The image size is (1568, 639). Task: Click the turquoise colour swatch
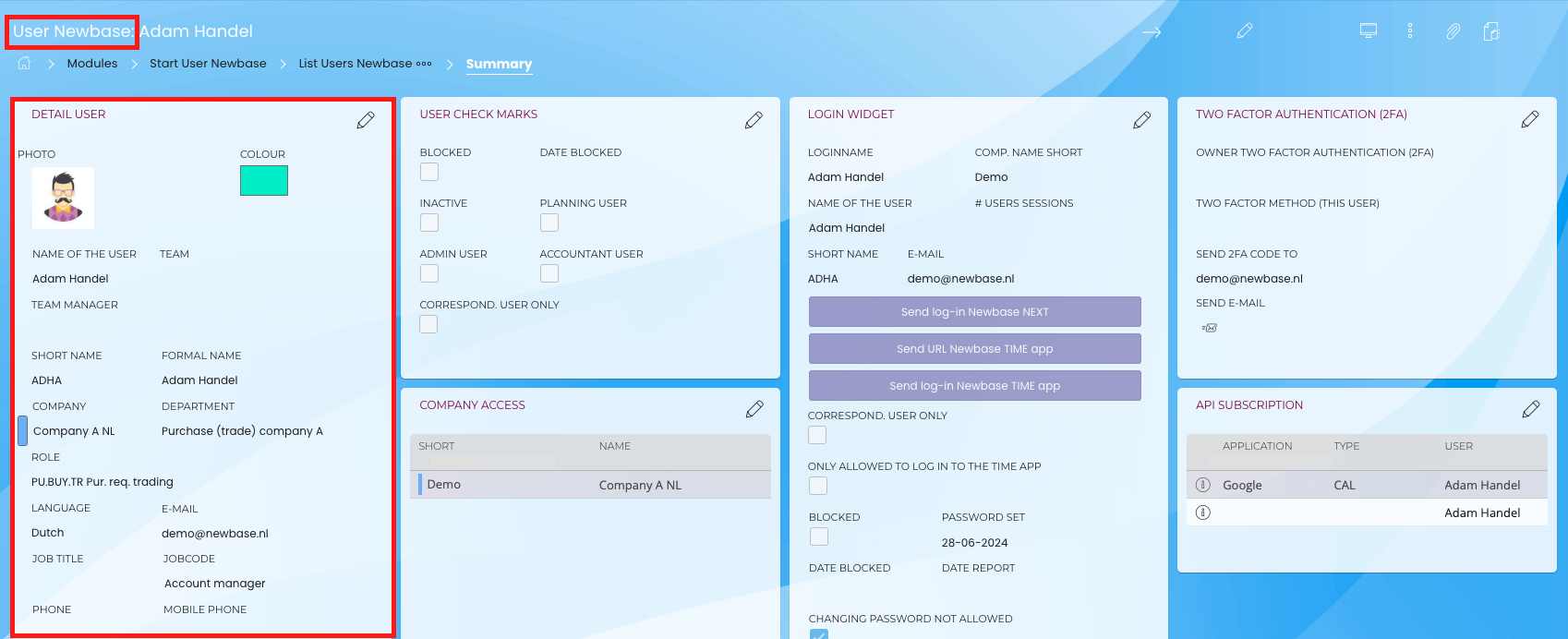(264, 181)
